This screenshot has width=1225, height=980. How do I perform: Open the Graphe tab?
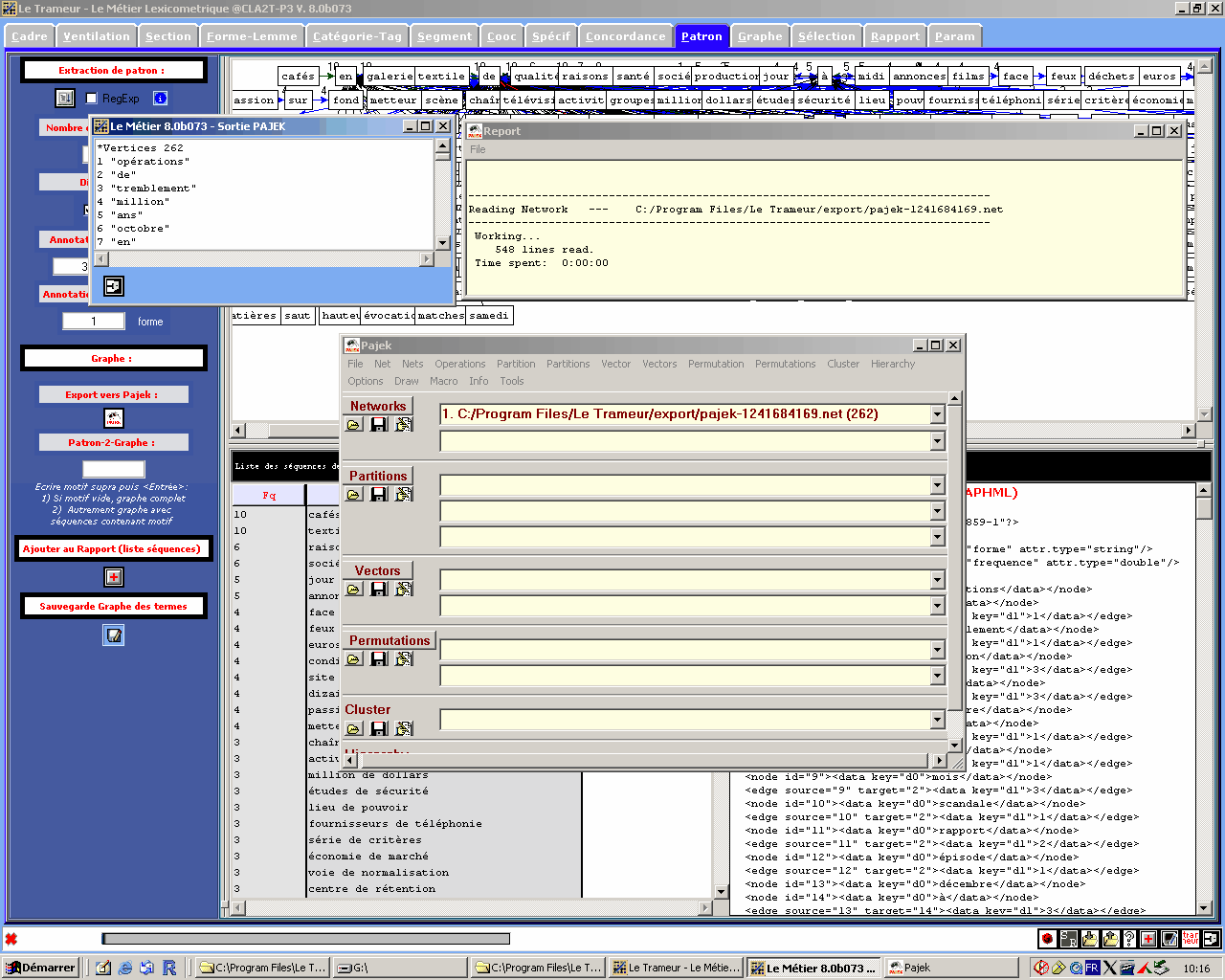[x=760, y=36]
